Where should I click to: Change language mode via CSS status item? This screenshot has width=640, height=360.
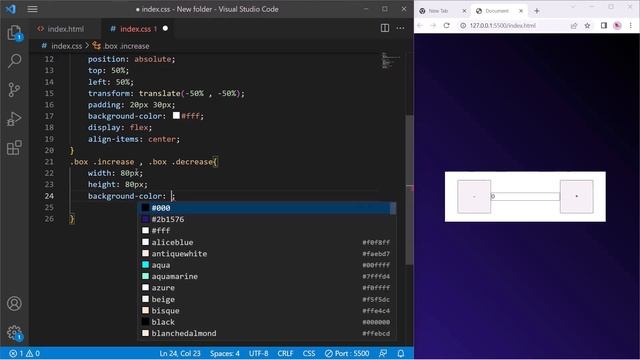309,353
